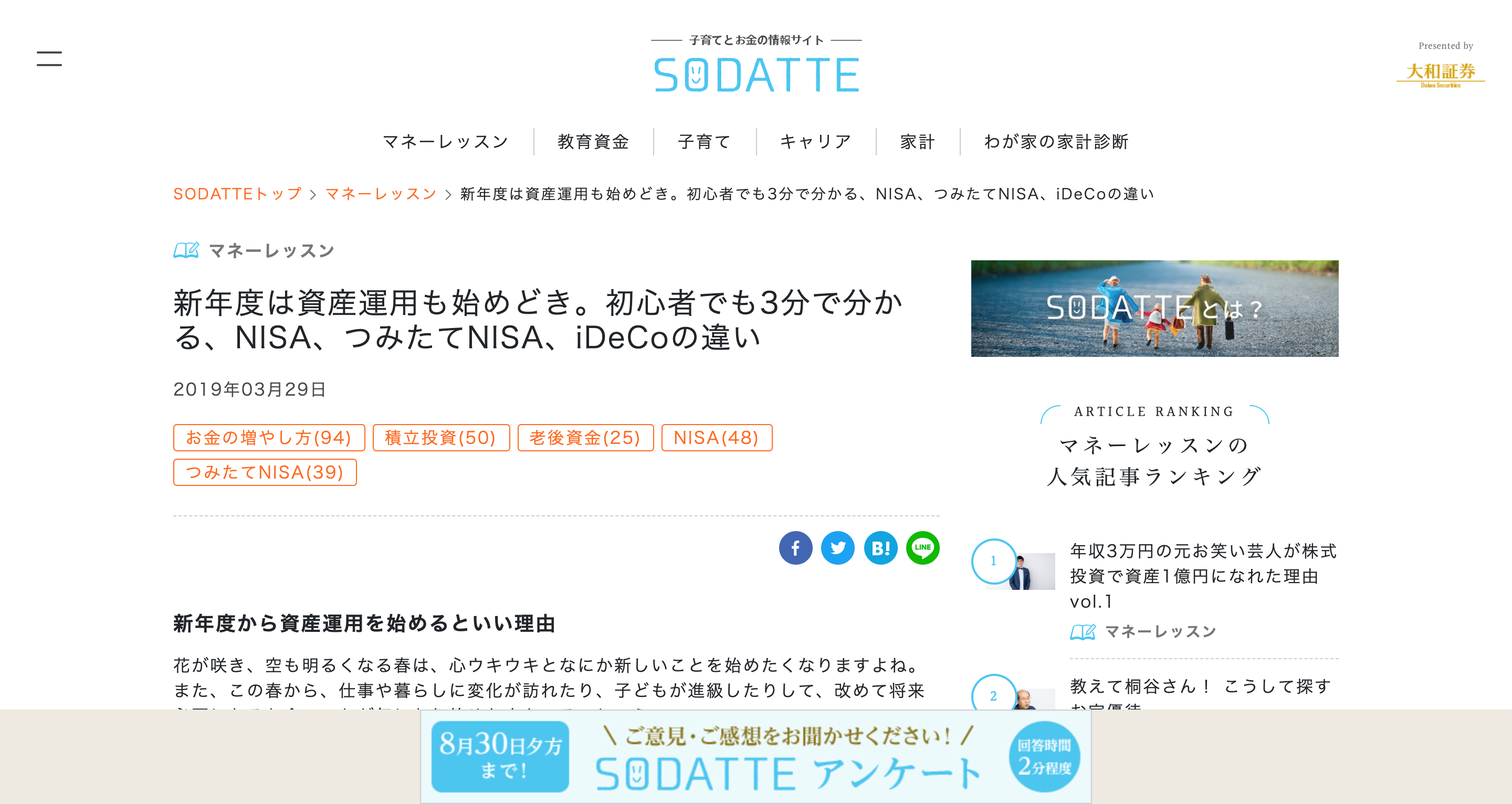Click book icon under ranking article 1

tap(1083, 632)
